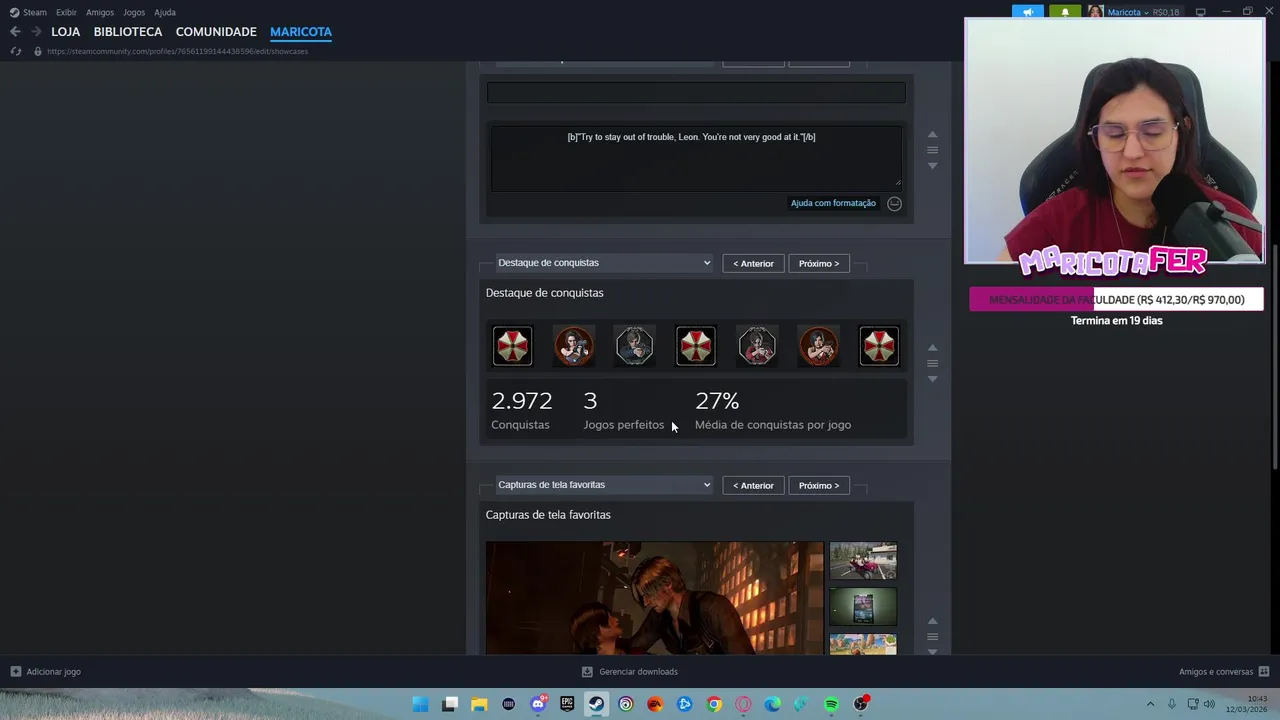Open the Ajuda menu
Image resolution: width=1280 pixels, height=720 pixels.
pos(165,12)
